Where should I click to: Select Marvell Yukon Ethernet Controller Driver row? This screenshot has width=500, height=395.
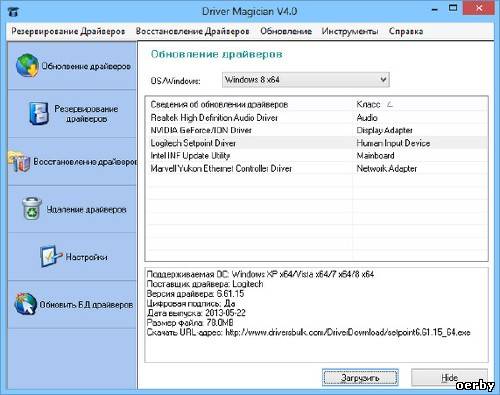point(317,168)
